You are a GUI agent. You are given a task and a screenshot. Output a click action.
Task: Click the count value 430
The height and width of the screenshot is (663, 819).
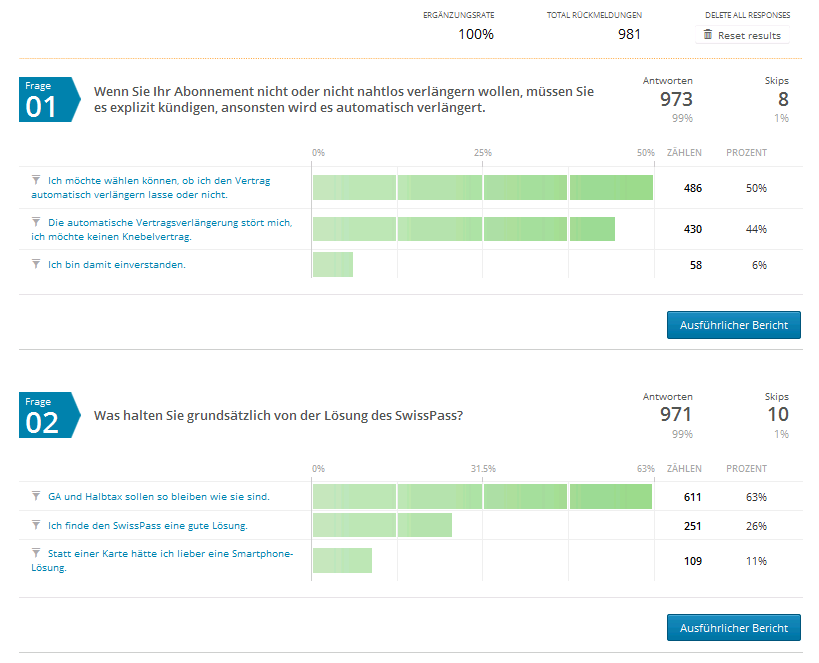(693, 229)
